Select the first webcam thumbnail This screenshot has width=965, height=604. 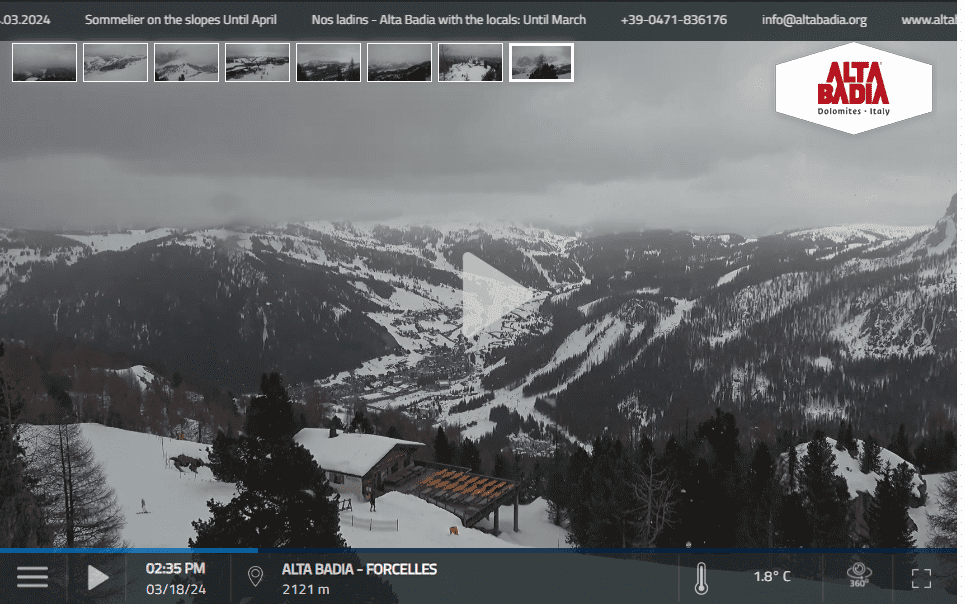[x=44, y=62]
